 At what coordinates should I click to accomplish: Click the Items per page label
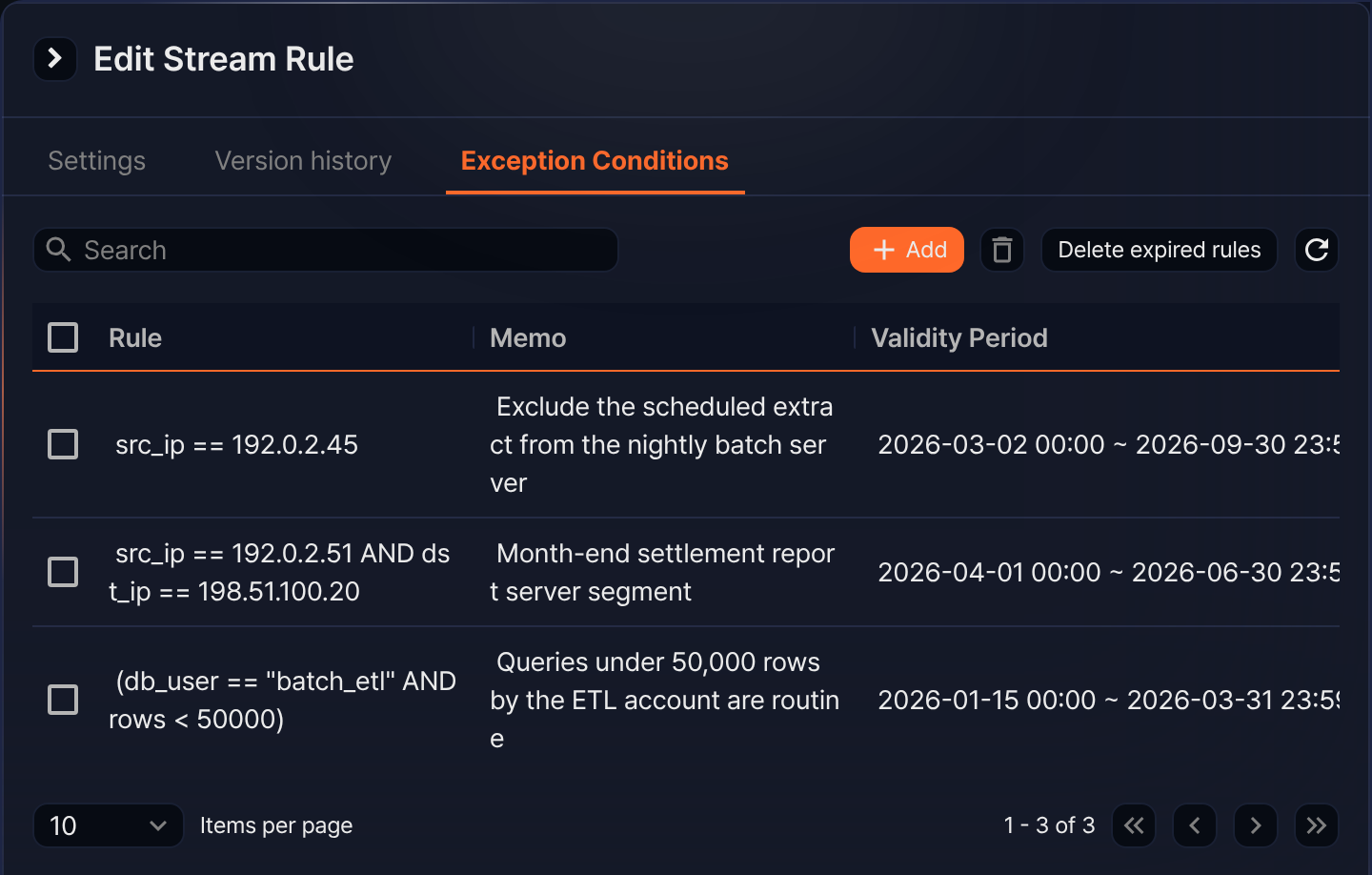coord(276,825)
